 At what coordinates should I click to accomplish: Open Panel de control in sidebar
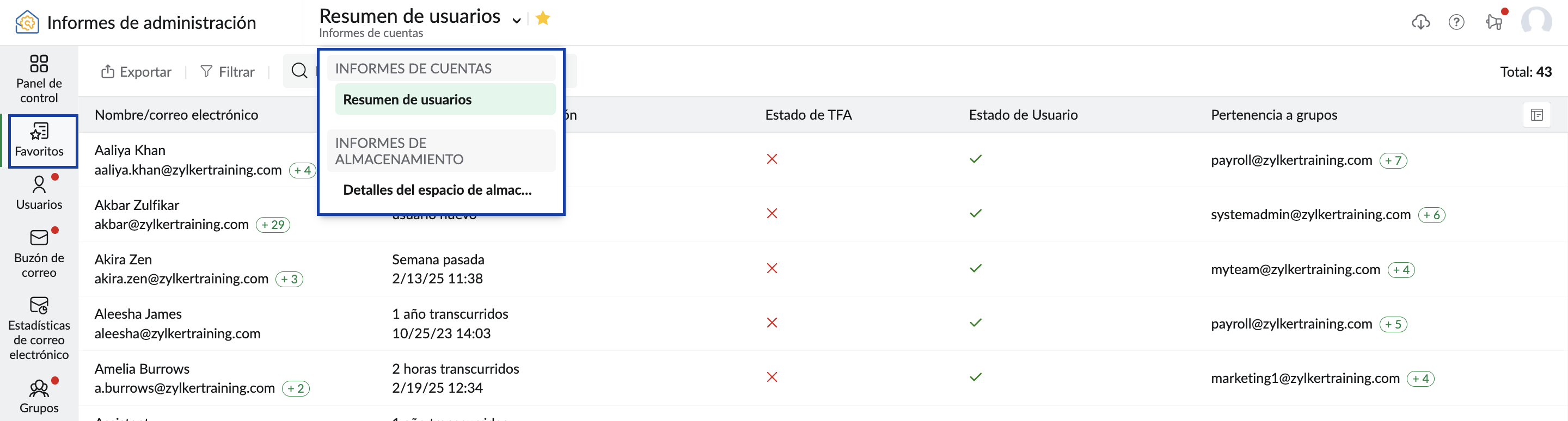(39, 78)
